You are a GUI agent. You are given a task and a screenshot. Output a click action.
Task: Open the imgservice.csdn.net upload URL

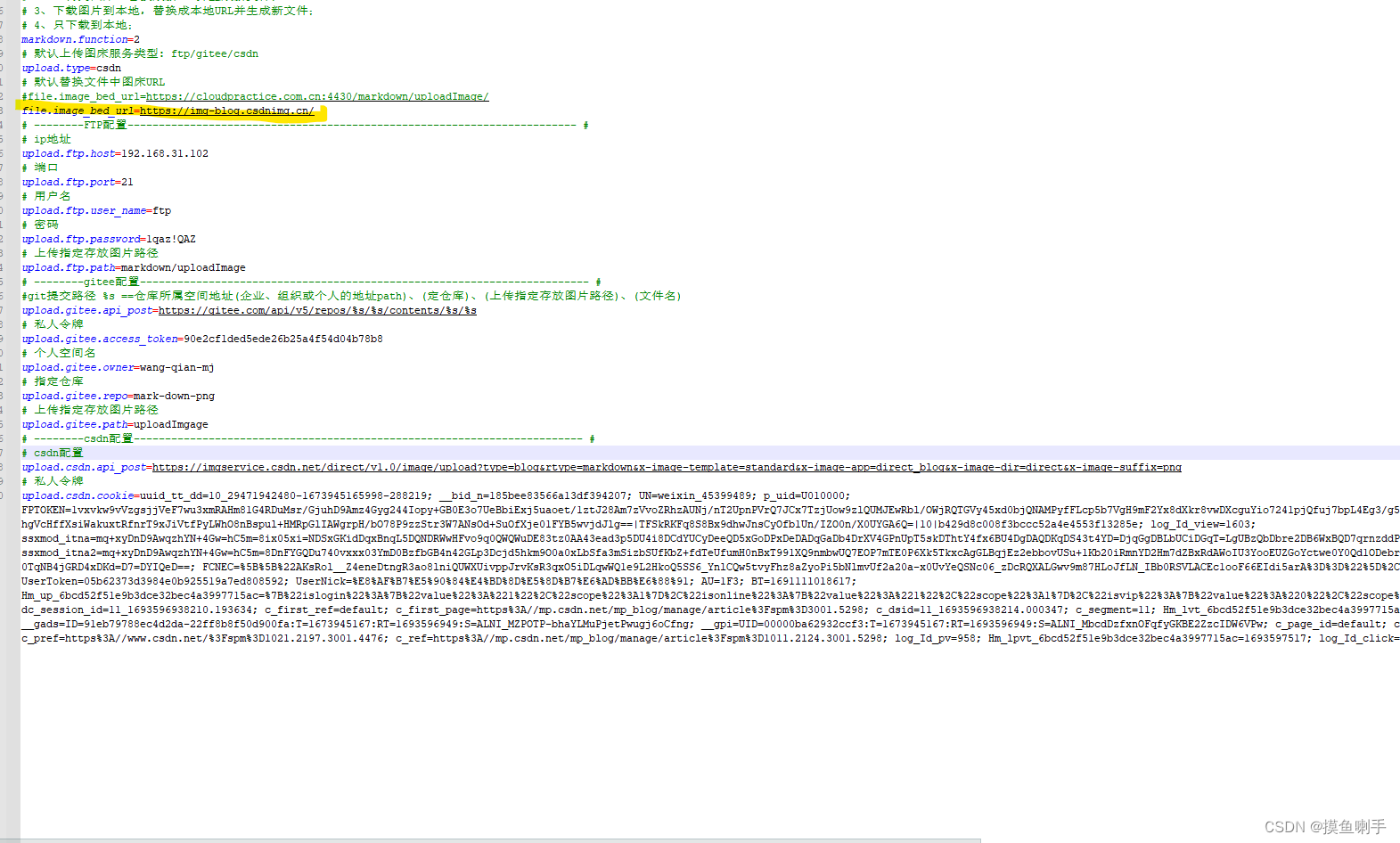[667, 467]
